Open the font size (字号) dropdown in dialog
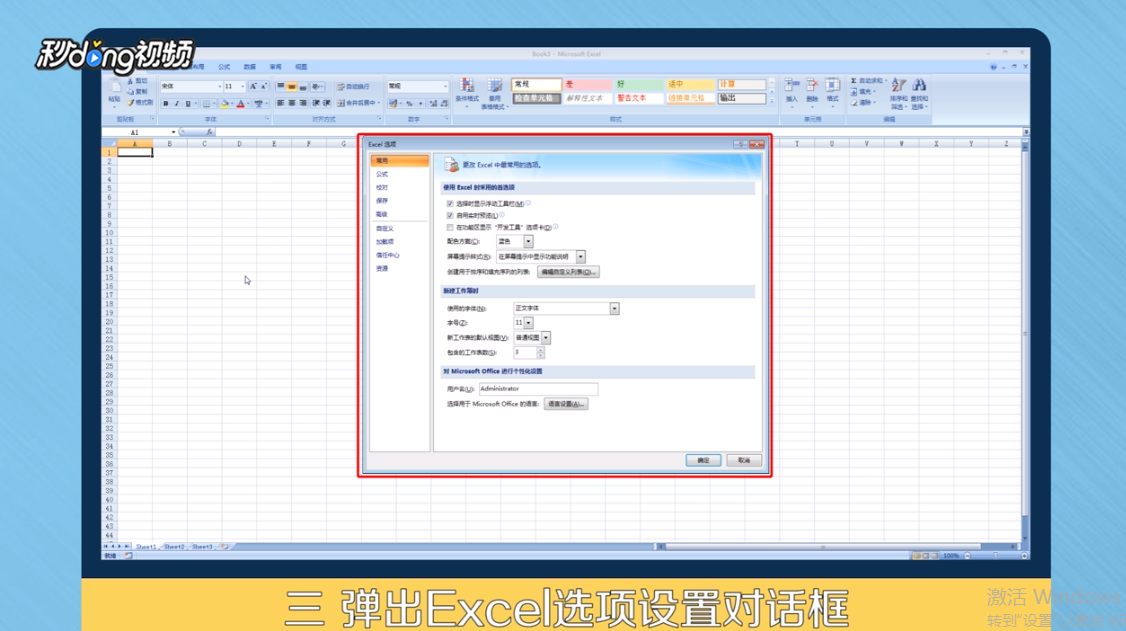Viewport: 1126px width, 631px height. 528,322
